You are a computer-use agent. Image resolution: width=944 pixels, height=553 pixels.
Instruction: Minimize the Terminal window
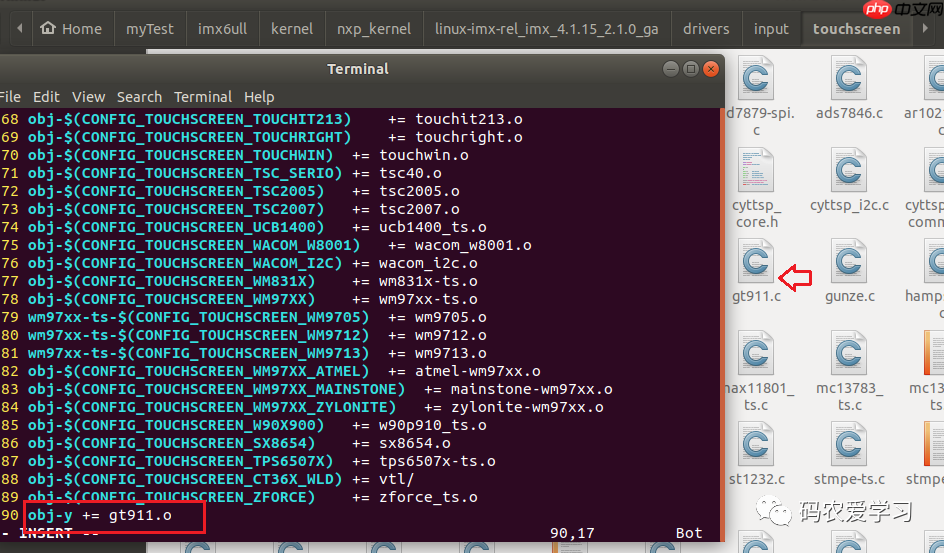tap(671, 69)
